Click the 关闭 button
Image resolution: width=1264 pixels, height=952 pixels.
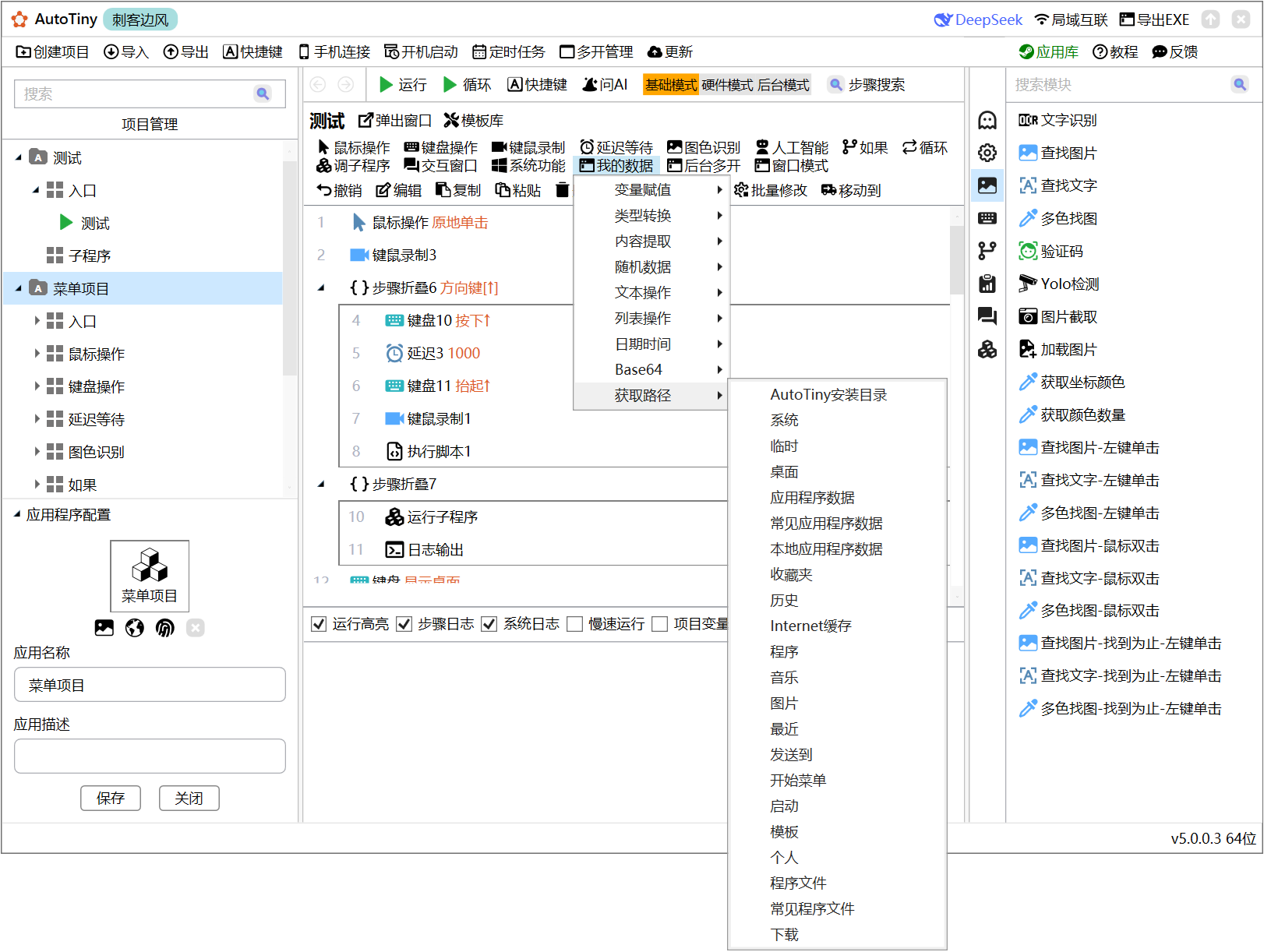point(189,799)
